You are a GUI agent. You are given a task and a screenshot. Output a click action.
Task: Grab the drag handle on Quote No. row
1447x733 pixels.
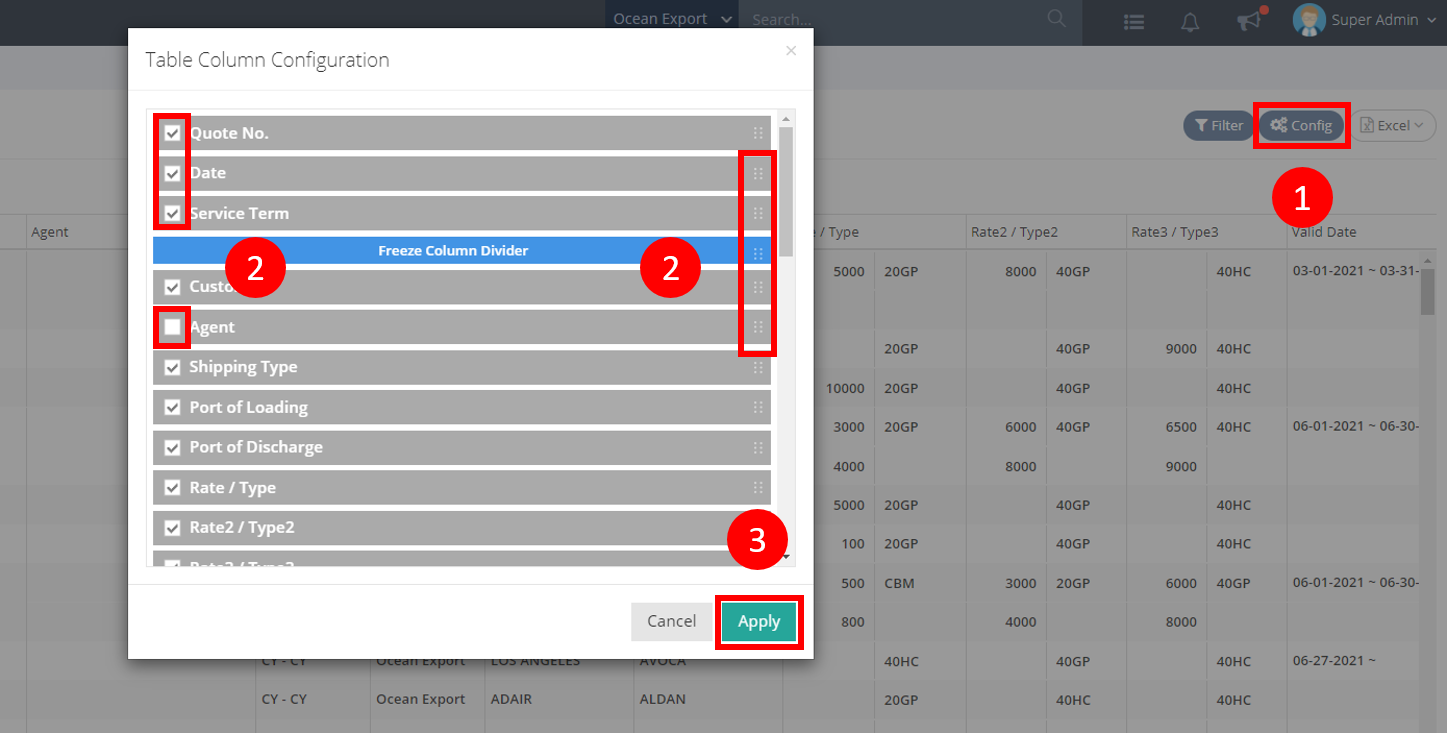pos(758,133)
